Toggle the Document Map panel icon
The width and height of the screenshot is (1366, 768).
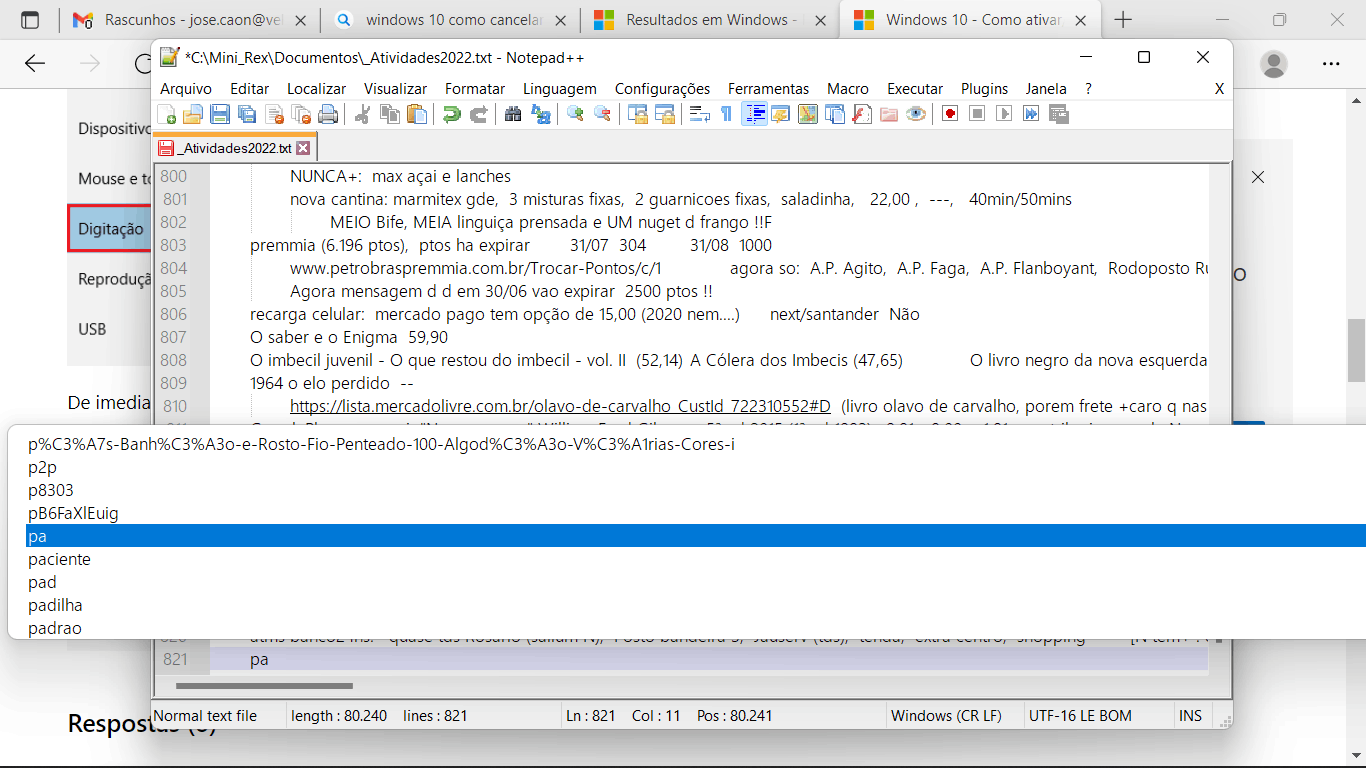[x=808, y=114]
